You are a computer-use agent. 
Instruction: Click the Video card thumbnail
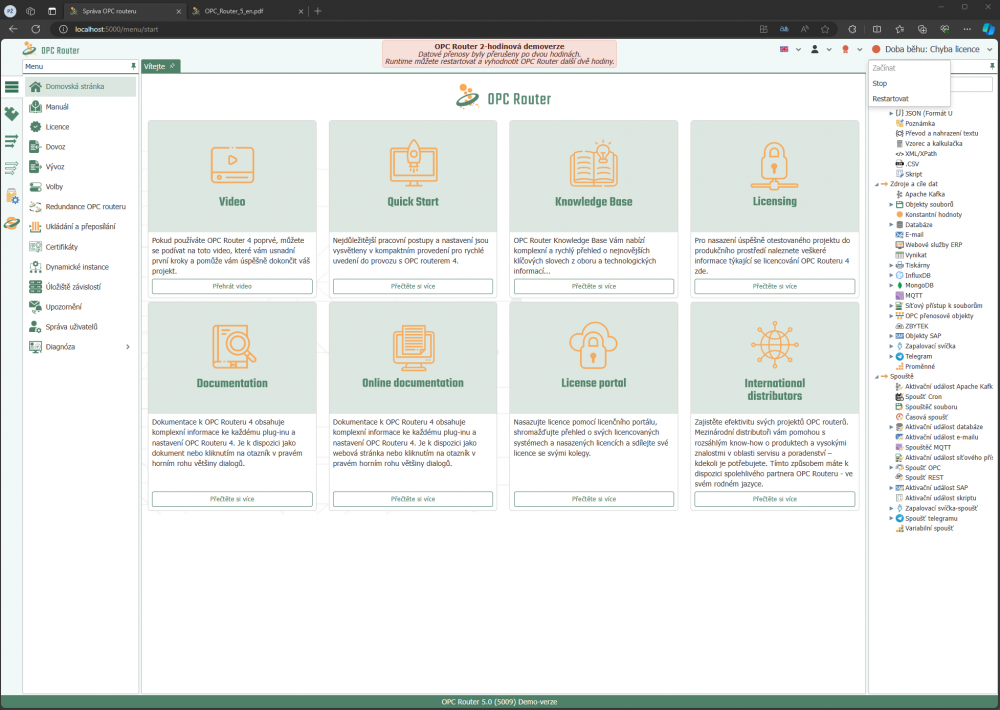(232, 176)
